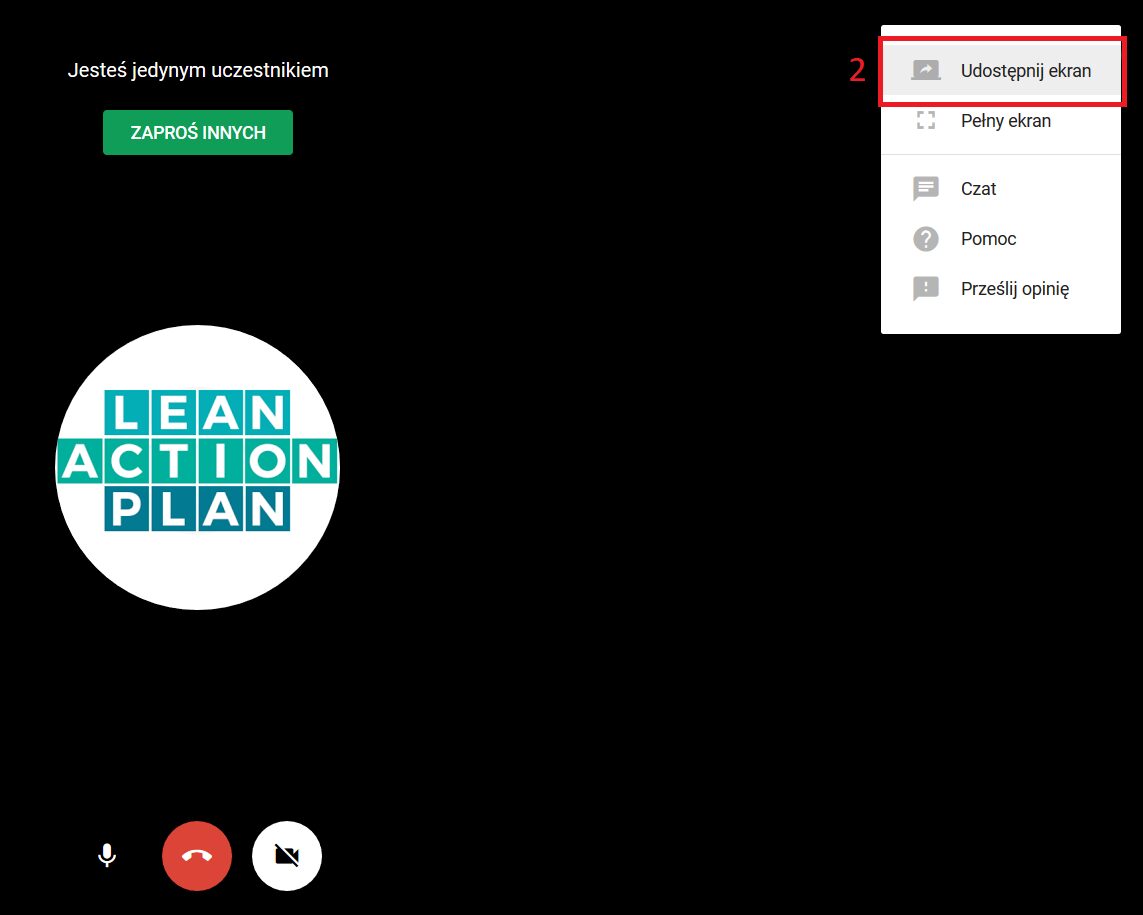Click the "Jesteś jedynym uczestnikiem" message

click(197, 70)
